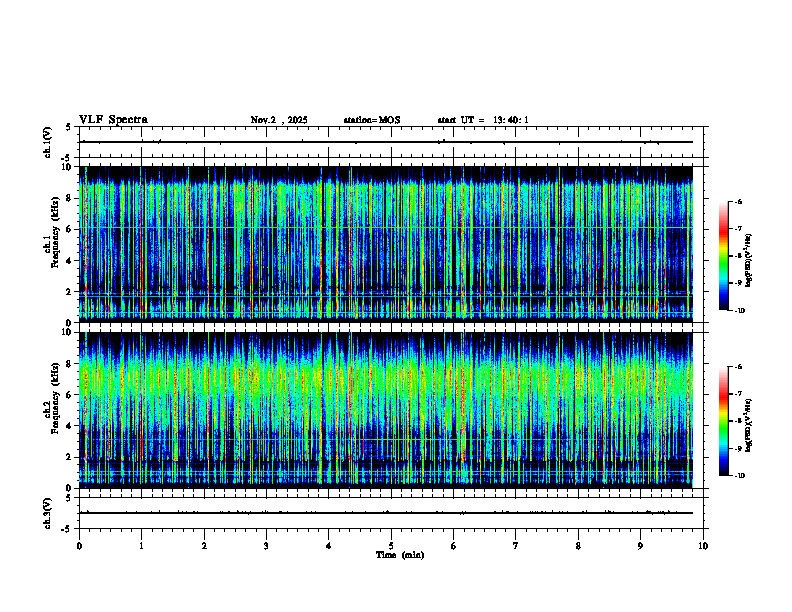
Task: Click the "9" minute tick label
Action: pyautogui.click(x=640, y=546)
